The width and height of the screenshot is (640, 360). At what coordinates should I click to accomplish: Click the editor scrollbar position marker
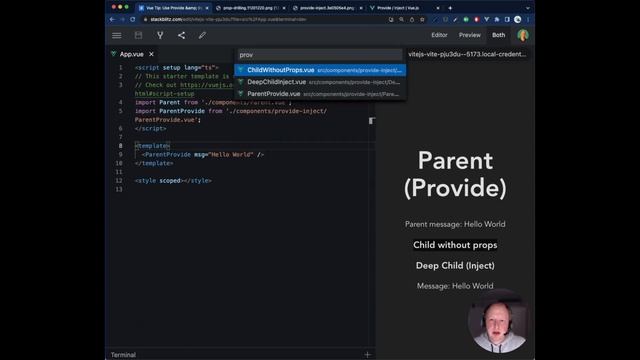click(x=372, y=120)
